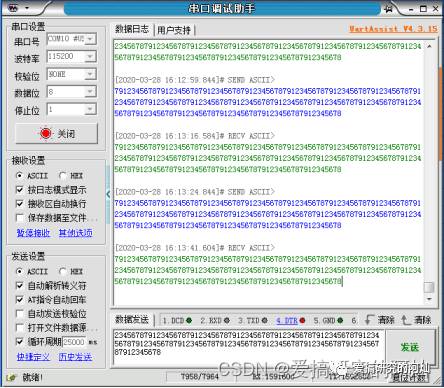Open the 波特率 115200 dropdown
Viewport: 444px width, 388px height.
point(90,57)
